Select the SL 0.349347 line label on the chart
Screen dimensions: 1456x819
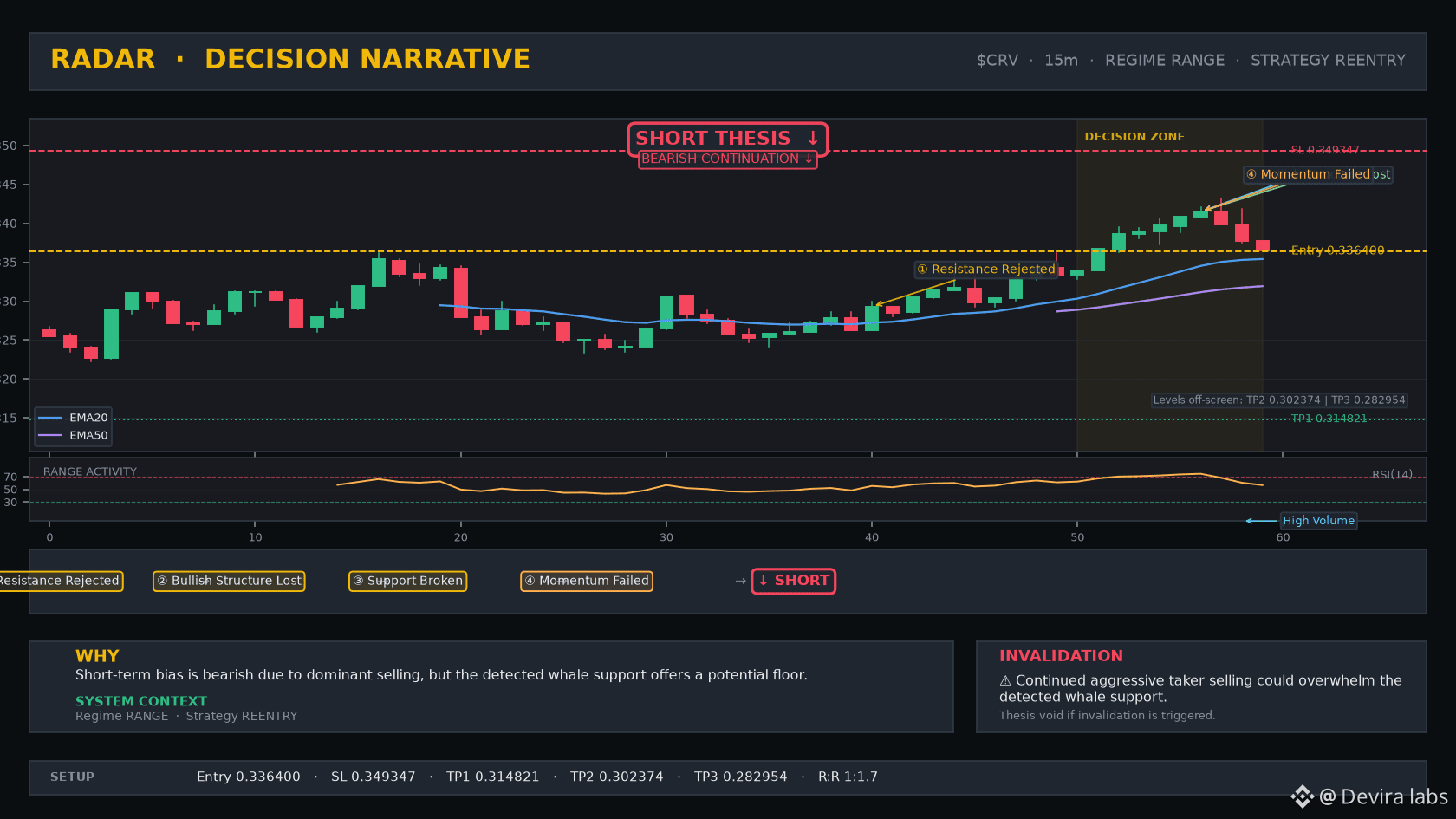[x=1325, y=150]
